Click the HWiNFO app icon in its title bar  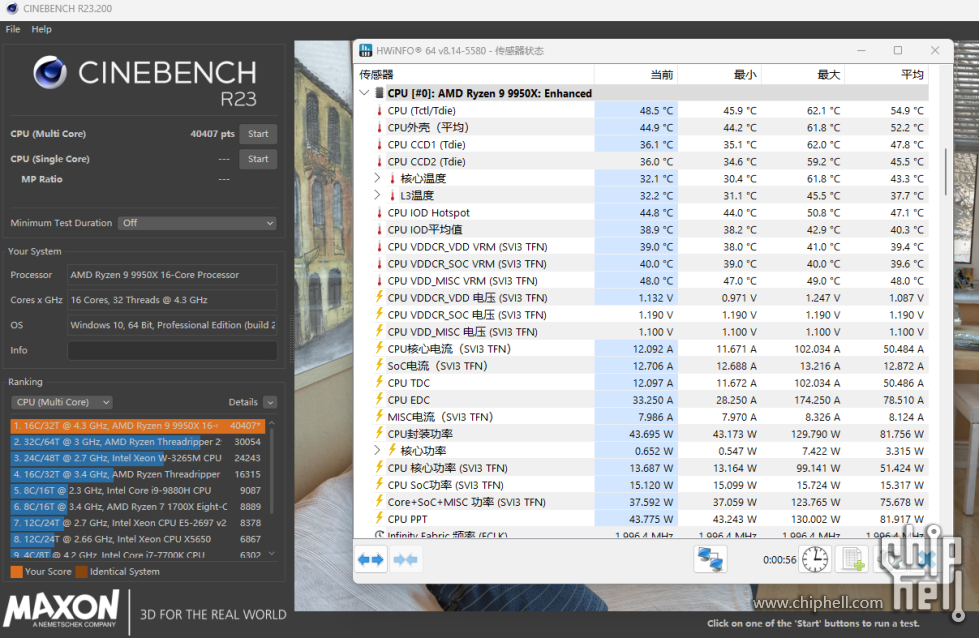pos(366,51)
